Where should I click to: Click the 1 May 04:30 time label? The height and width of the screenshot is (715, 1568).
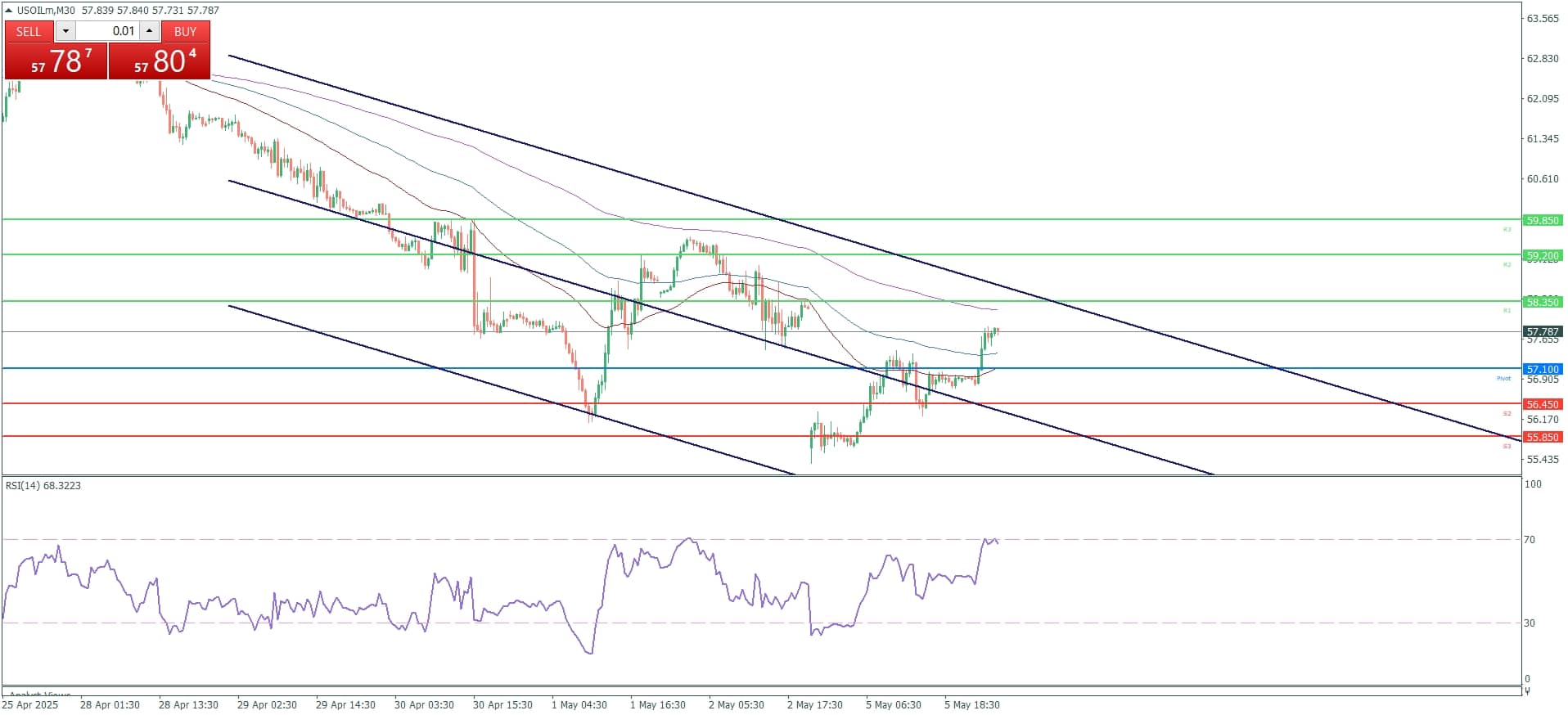579,704
